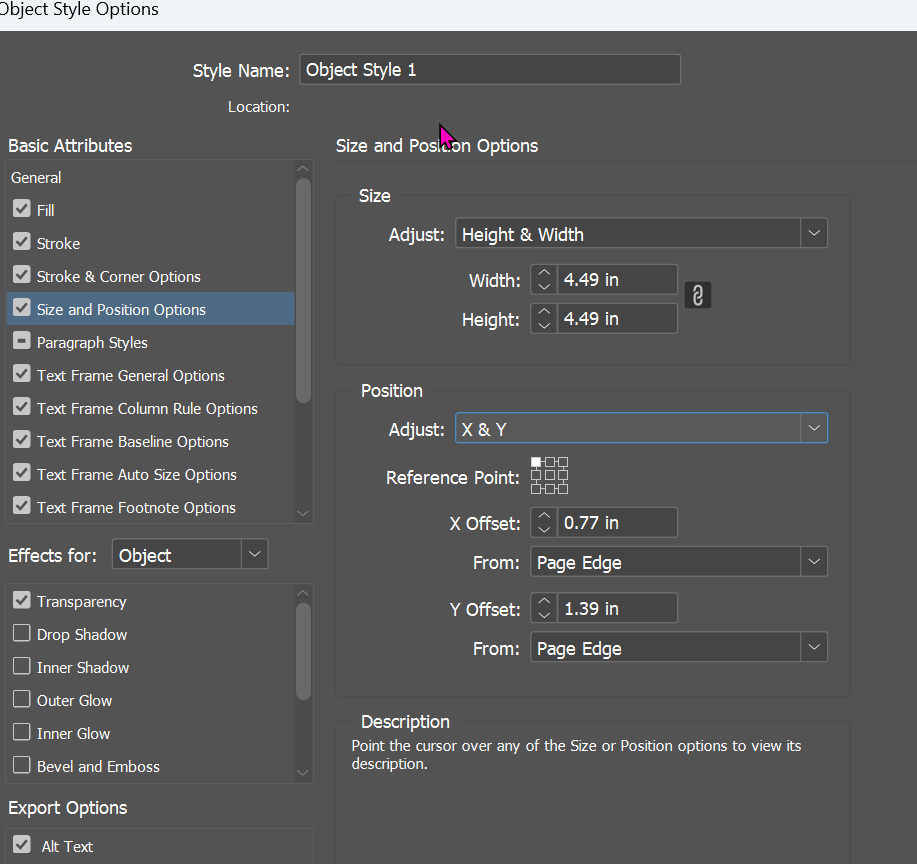Click the X Offset up stepper arrow
917x864 pixels.
pyautogui.click(x=543, y=516)
